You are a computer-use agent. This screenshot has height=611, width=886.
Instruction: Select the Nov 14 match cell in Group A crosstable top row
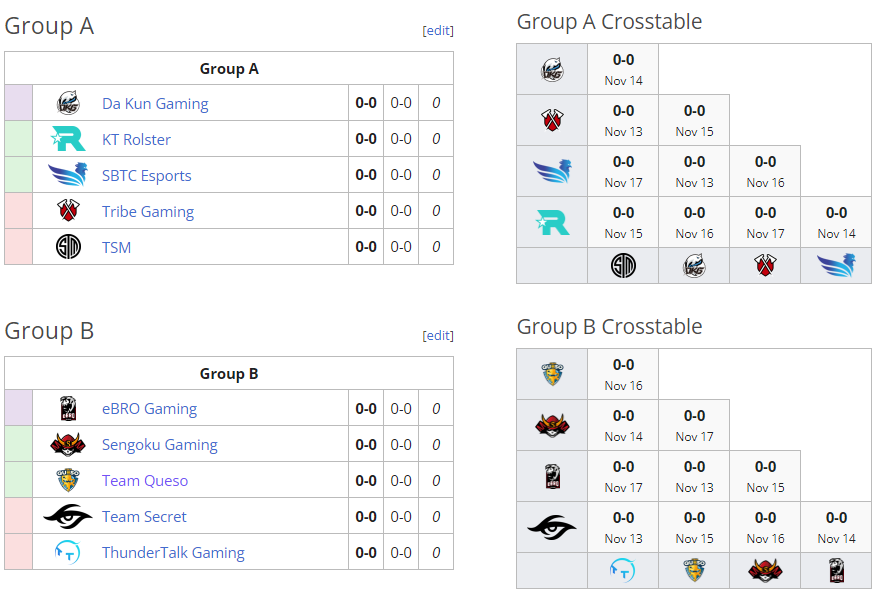pyautogui.click(x=623, y=70)
